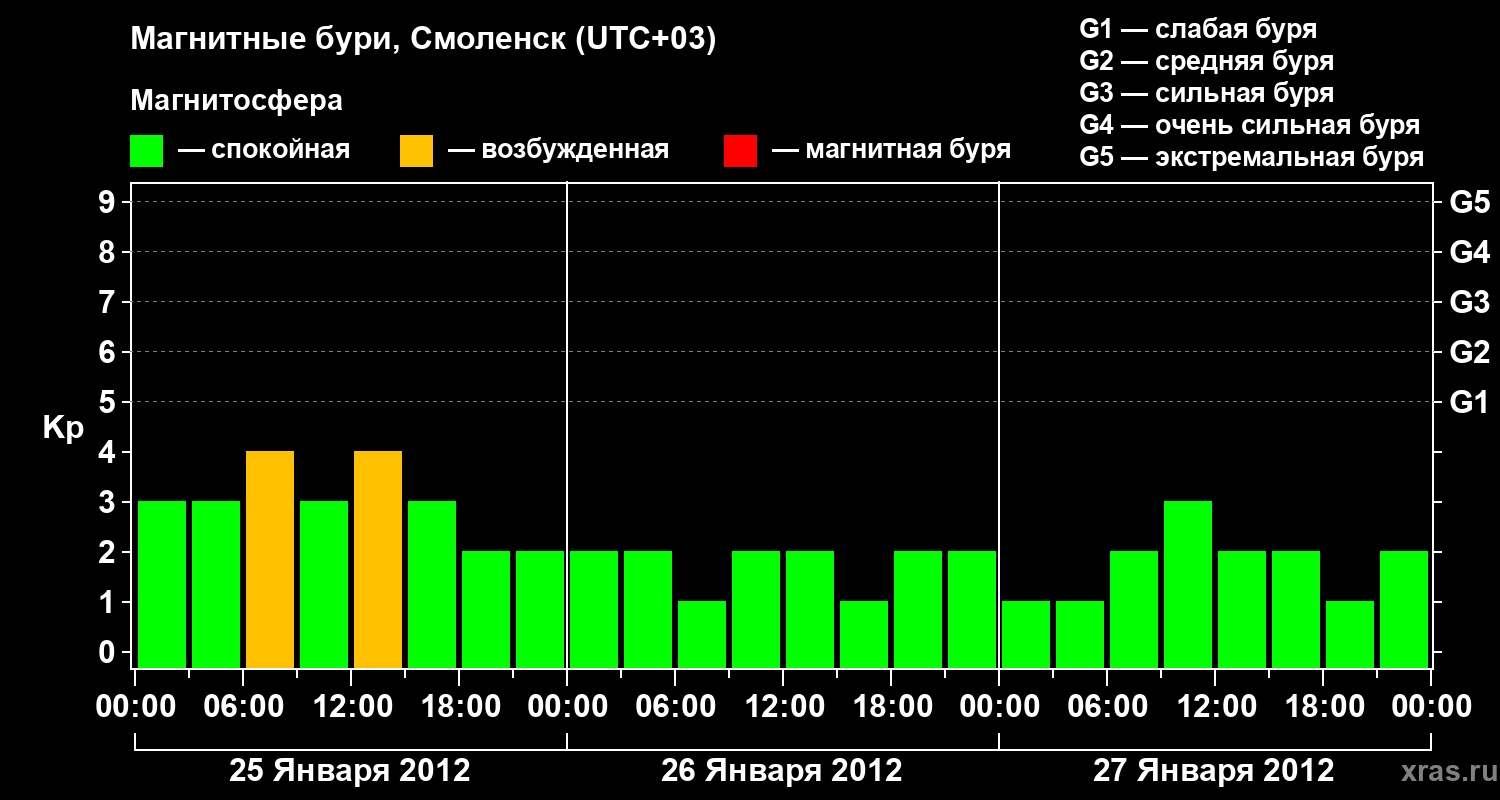Click the orange 'возбужденная' legend swatch
1500x800 pixels.
pos(417,151)
